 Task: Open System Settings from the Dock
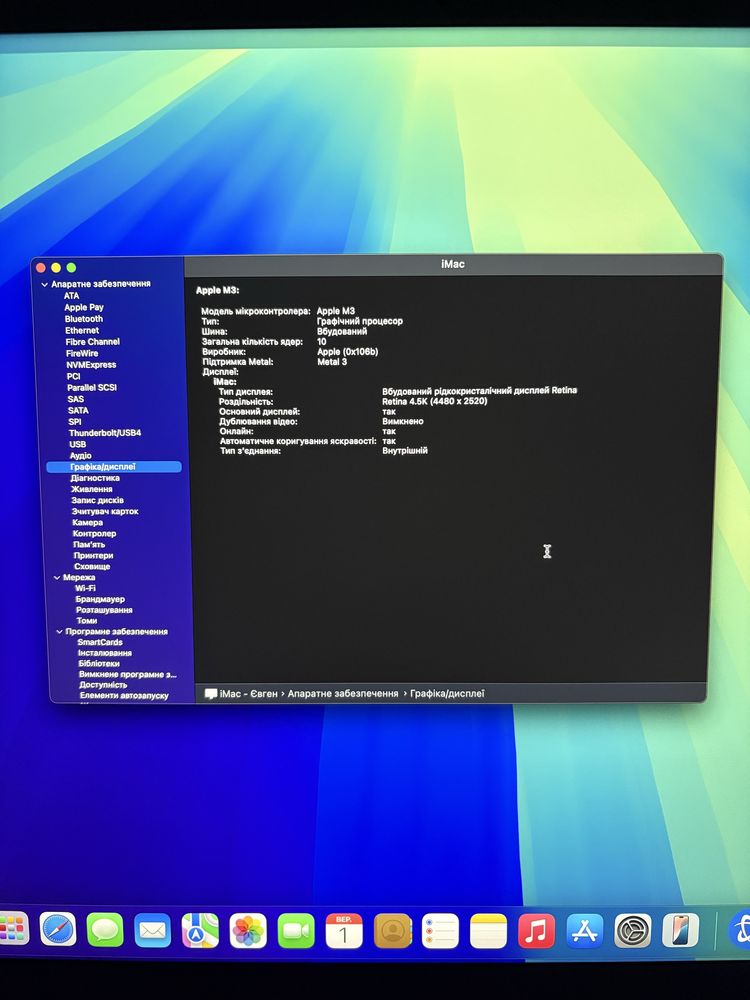[x=633, y=930]
